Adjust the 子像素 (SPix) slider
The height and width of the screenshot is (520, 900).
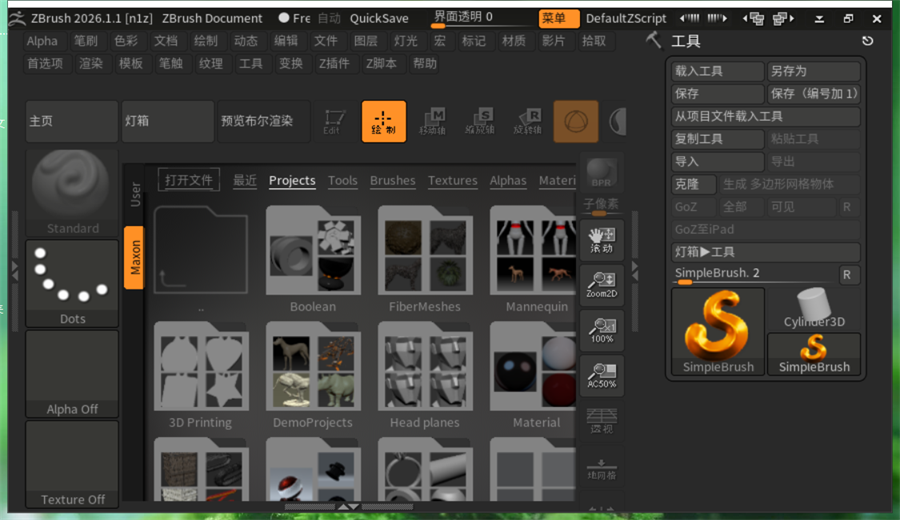[x=601, y=206]
